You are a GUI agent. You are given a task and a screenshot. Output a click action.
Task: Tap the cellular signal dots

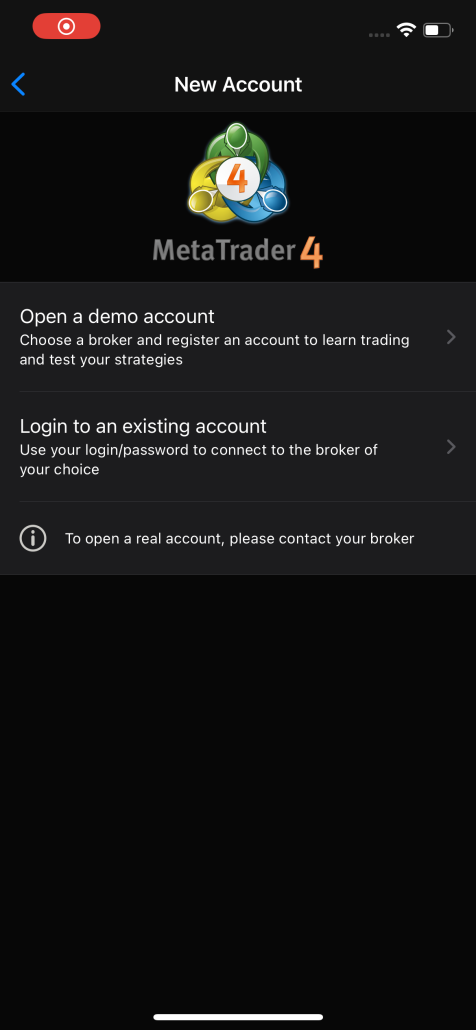click(x=379, y=35)
